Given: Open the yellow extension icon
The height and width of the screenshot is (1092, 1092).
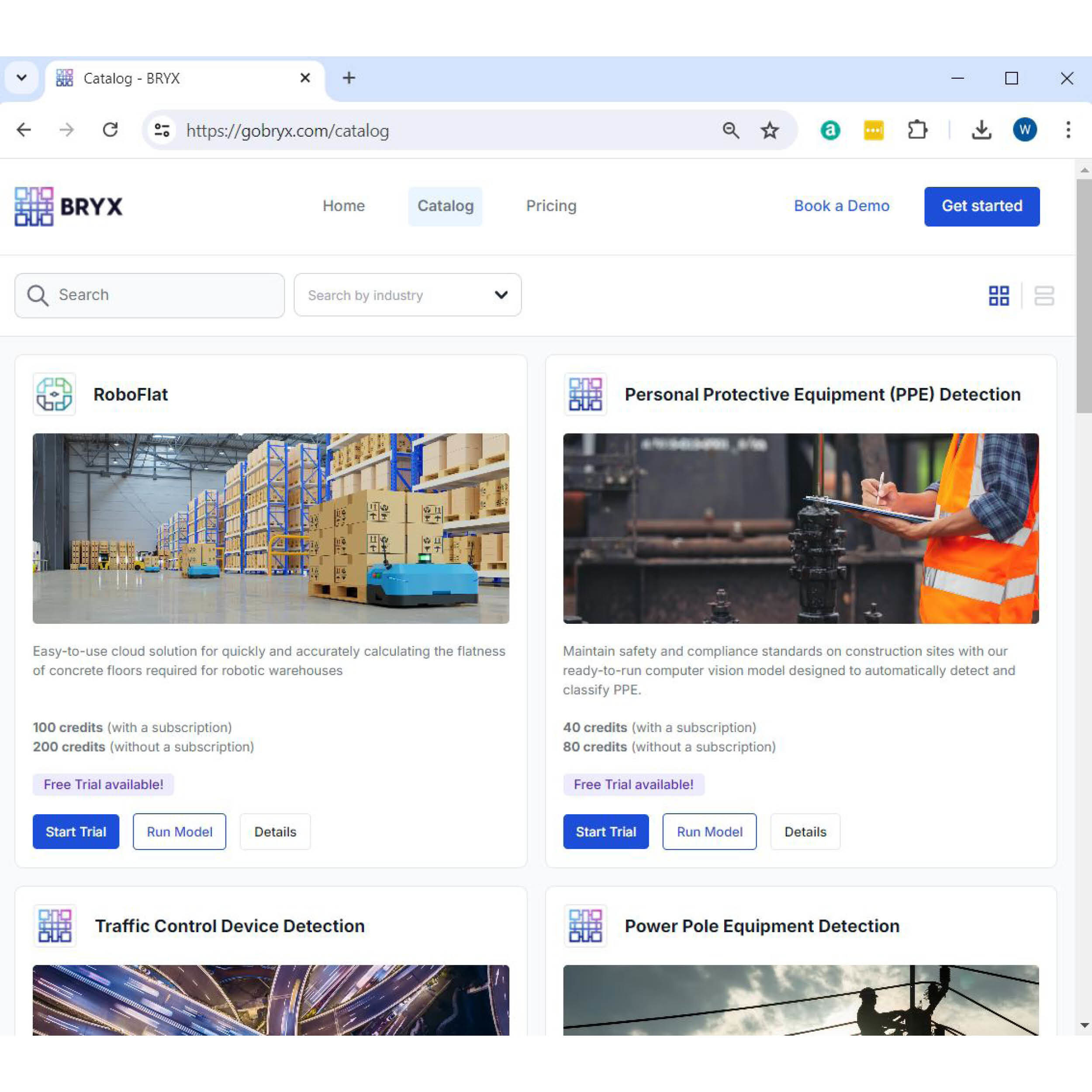Looking at the screenshot, I should pos(874,131).
